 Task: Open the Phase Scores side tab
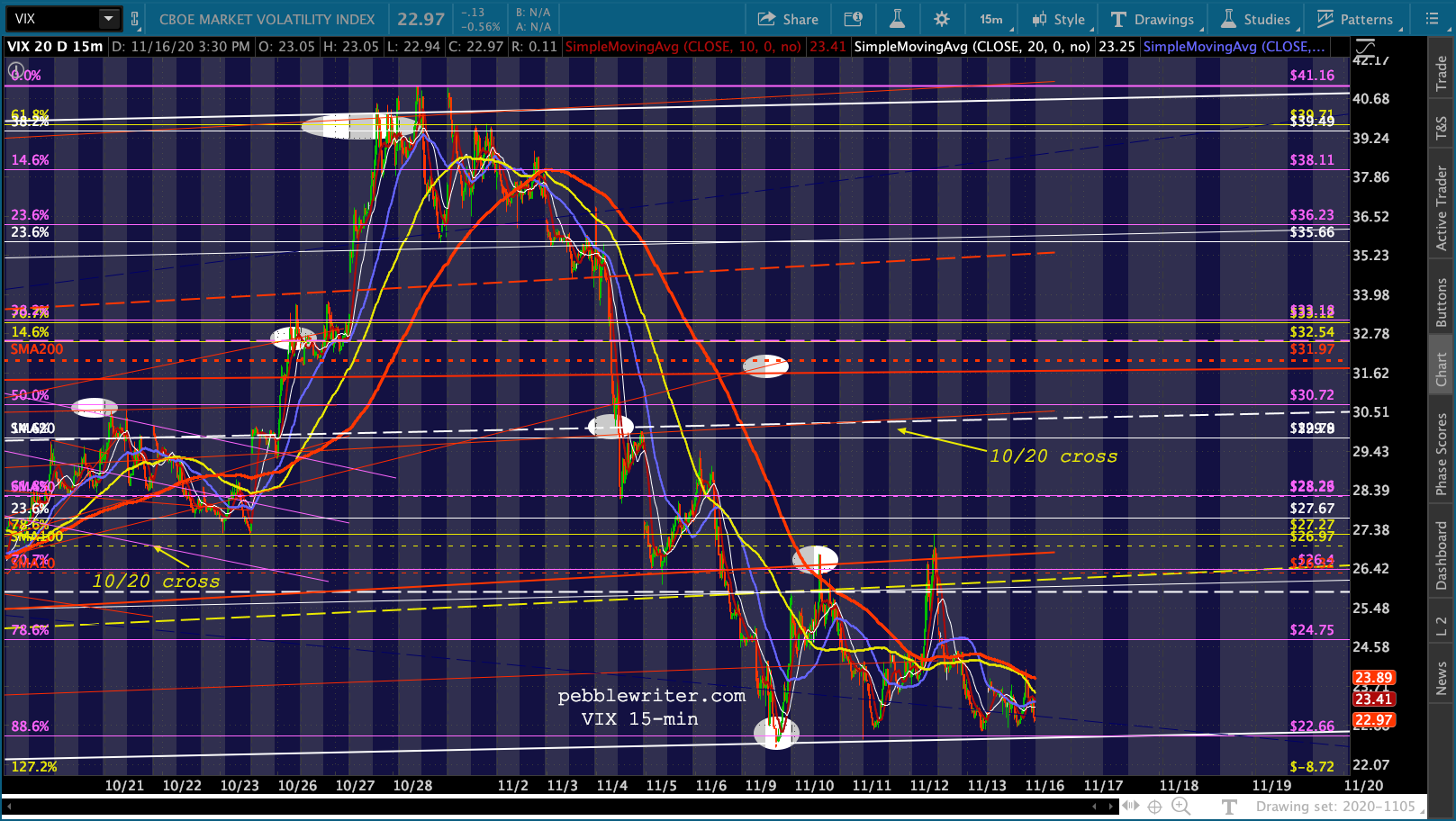(x=1442, y=454)
